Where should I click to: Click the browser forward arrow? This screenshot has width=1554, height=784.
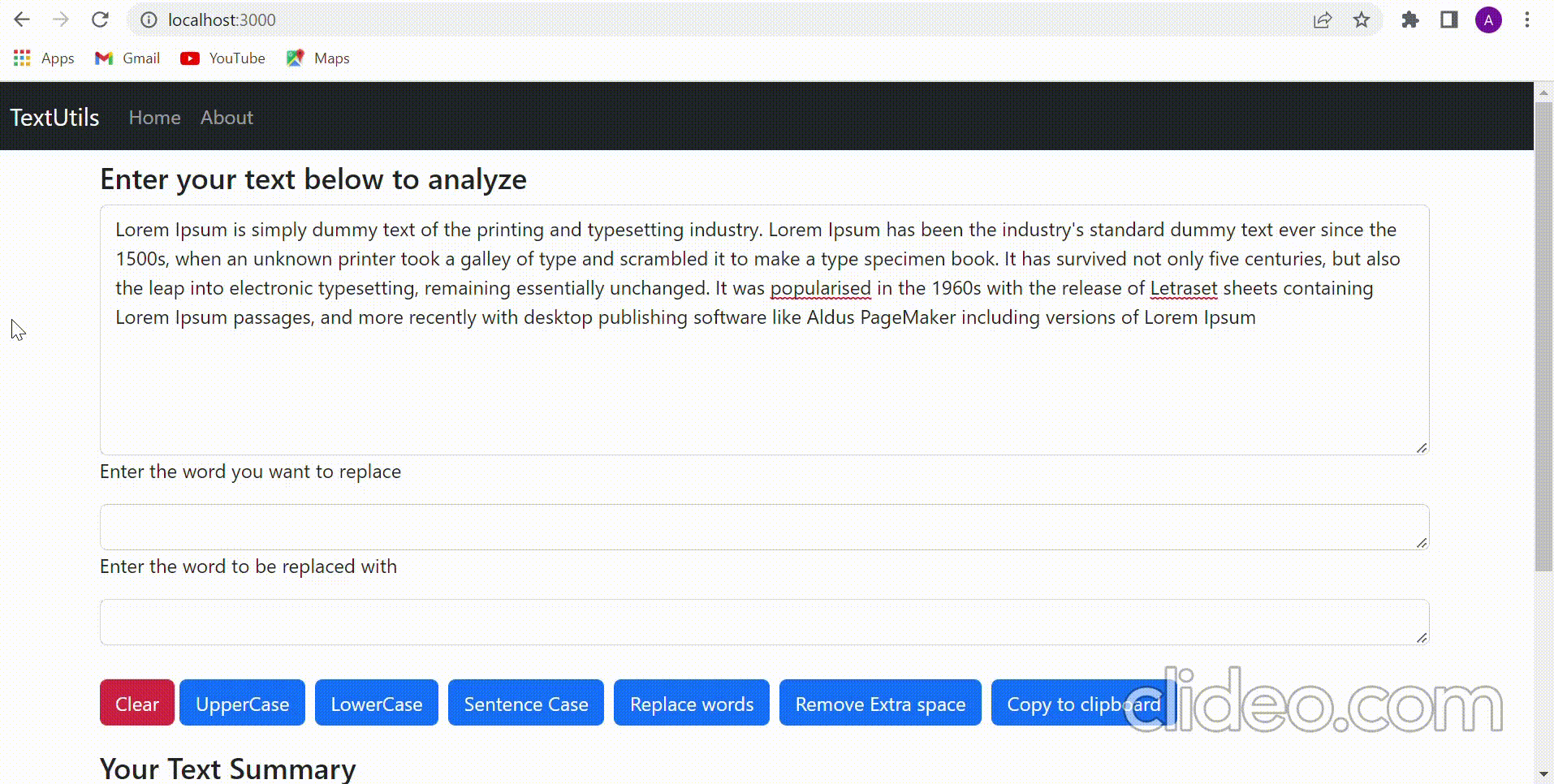coord(61,19)
